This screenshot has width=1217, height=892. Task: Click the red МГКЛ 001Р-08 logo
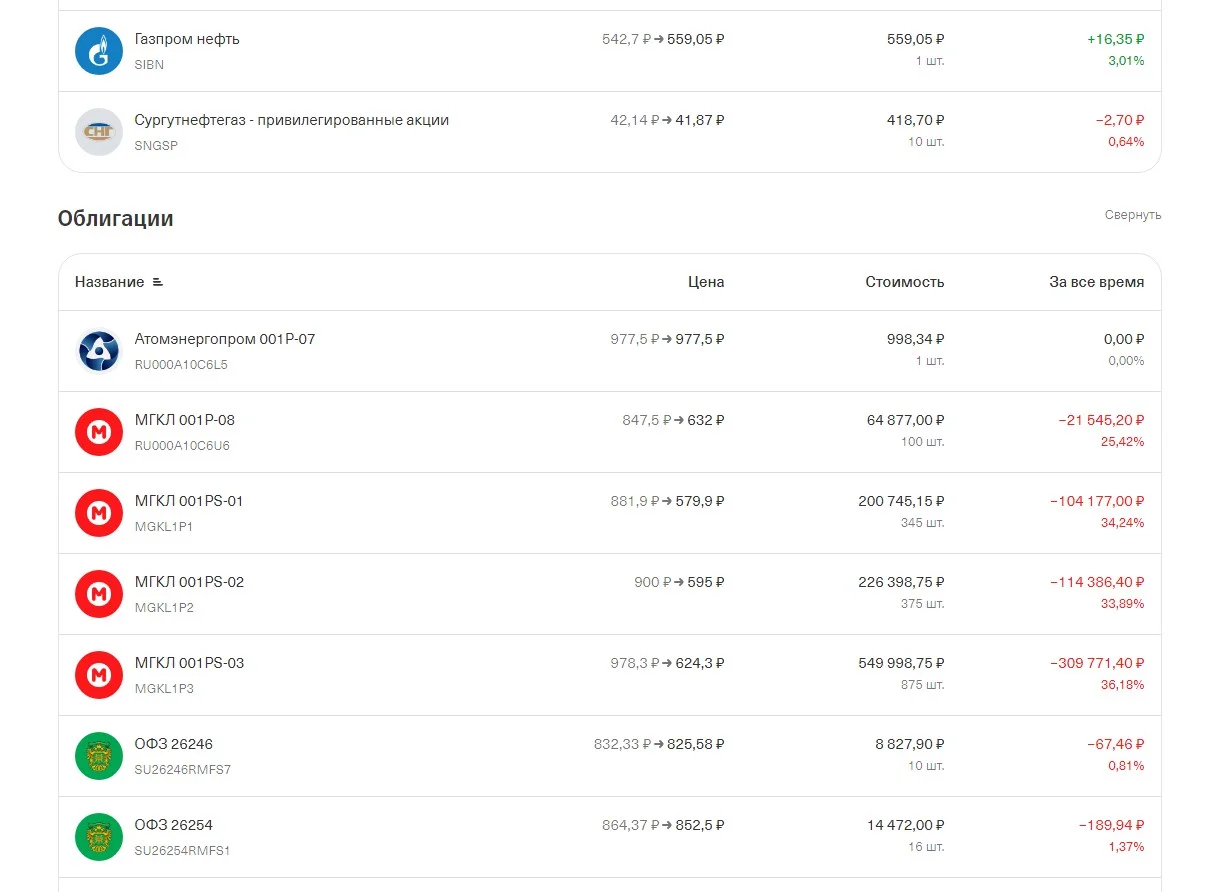(99, 432)
